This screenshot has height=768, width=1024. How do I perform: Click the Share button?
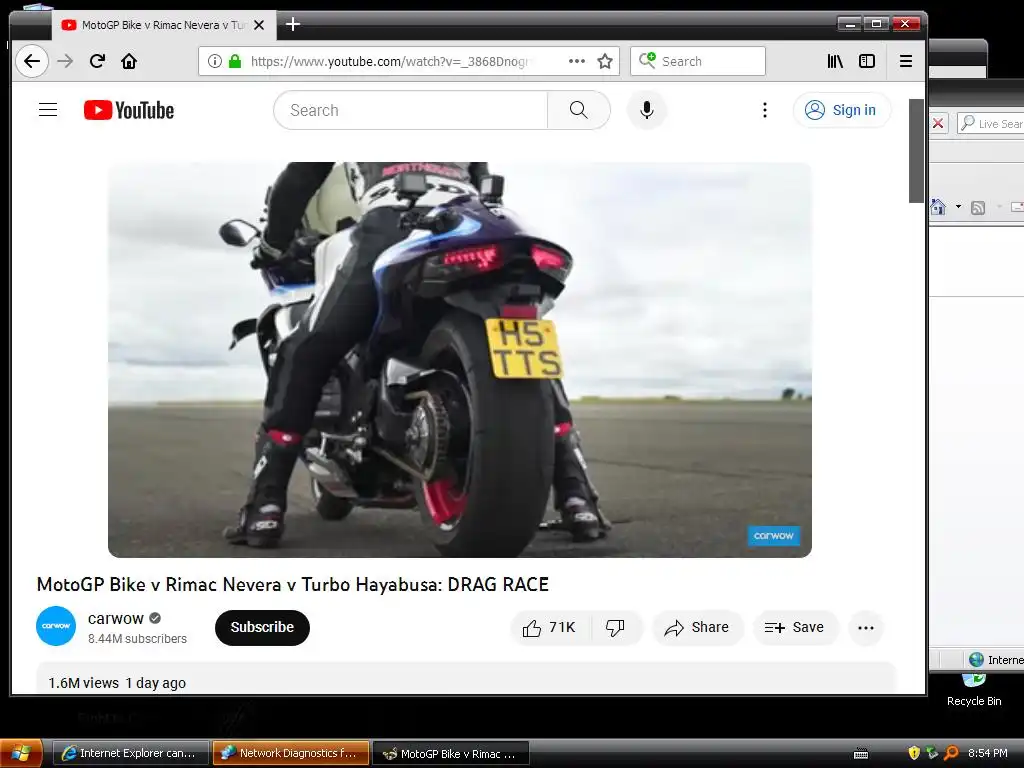(x=697, y=628)
